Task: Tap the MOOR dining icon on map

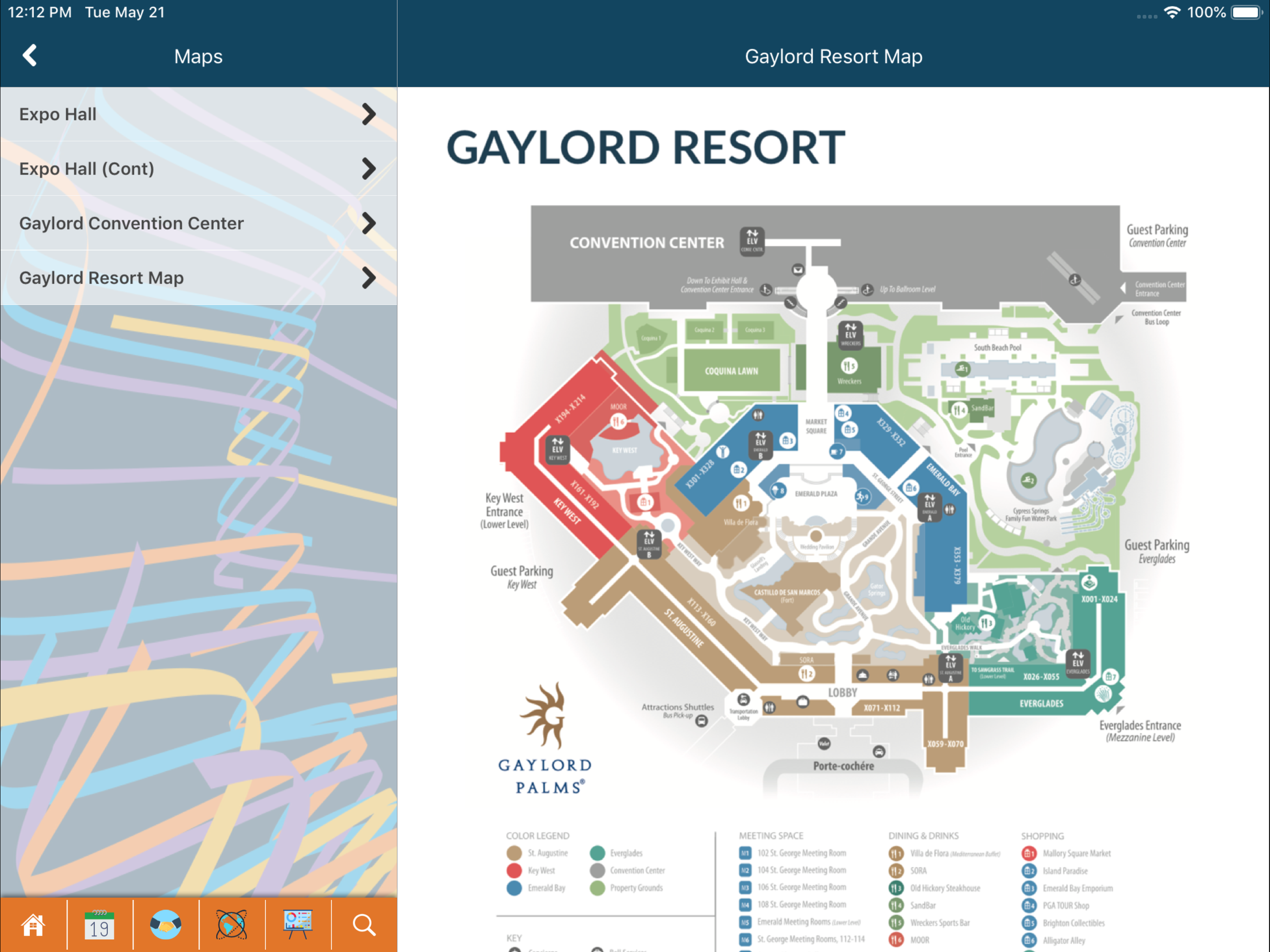Action: [x=618, y=422]
